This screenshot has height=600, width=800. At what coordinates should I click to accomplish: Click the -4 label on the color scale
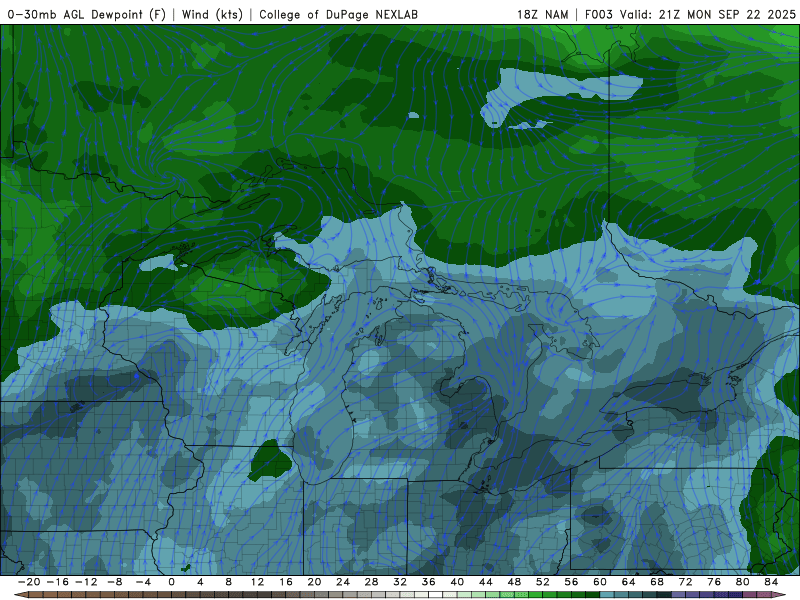coord(143,582)
